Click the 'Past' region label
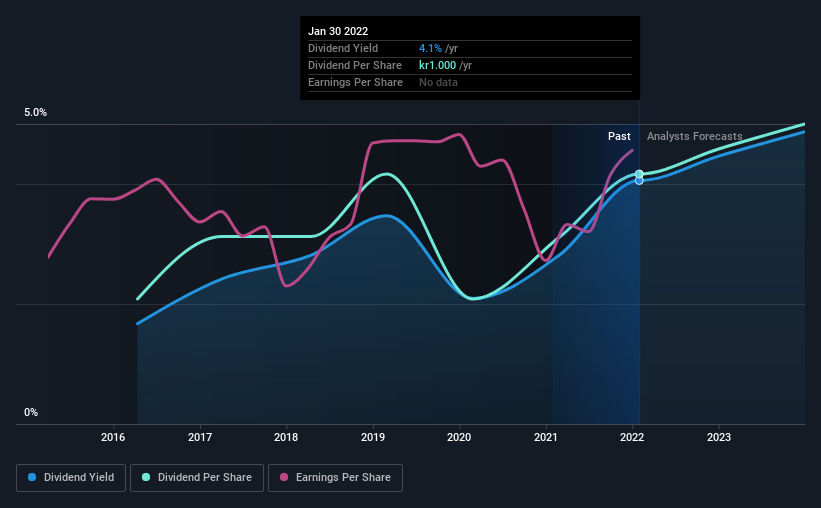Screen dimensions: 821x508 pyautogui.click(x=619, y=136)
